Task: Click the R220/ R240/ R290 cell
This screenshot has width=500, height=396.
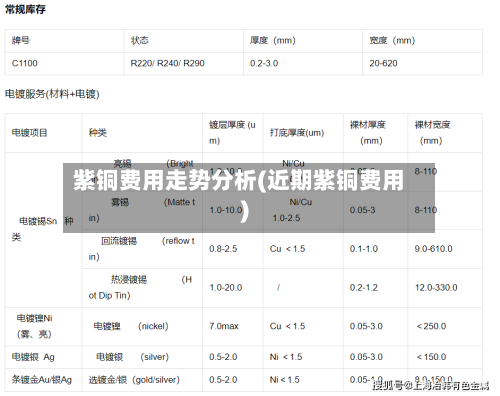Action: pyautogui.click(x=167, y=63)
